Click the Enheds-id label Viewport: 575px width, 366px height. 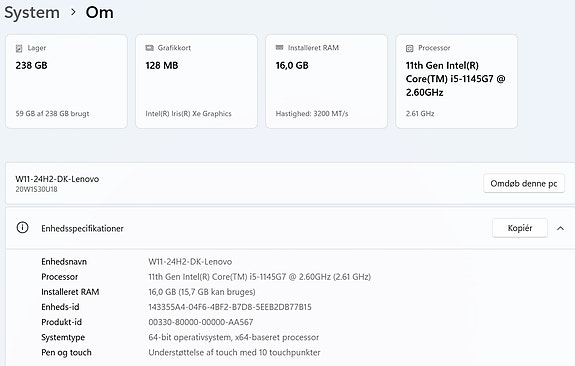click(x=60, y=307)
